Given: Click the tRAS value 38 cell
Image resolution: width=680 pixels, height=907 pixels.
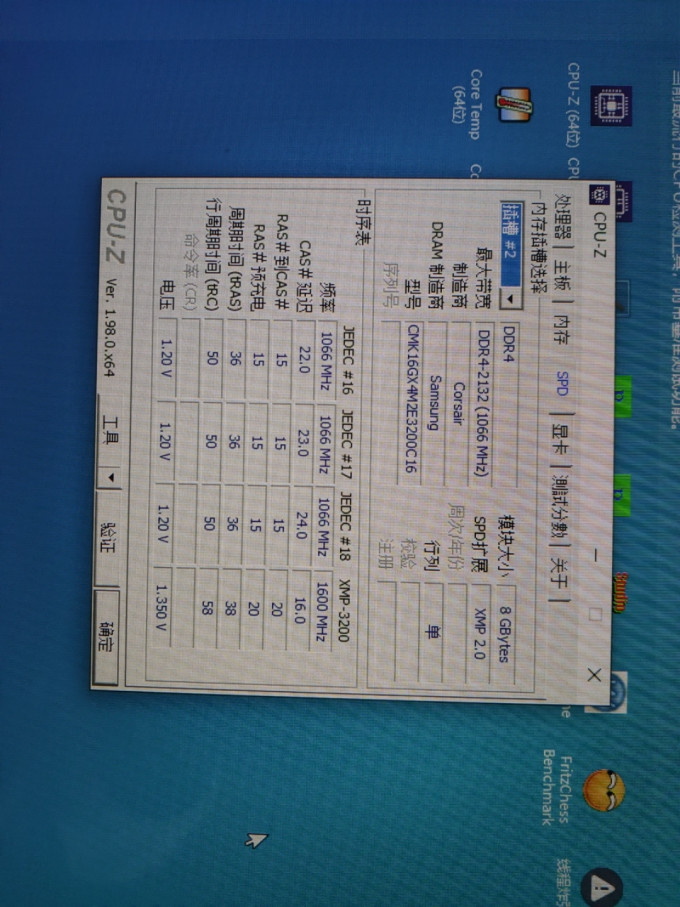Looking at the screenshot, I should 229,608.
